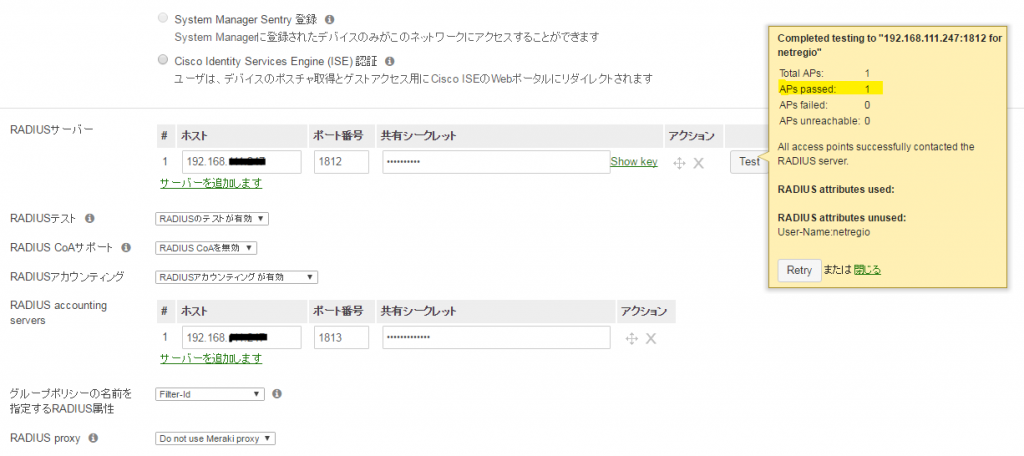Click info icon beside Filter-Id dropdown

coord(277,394)
